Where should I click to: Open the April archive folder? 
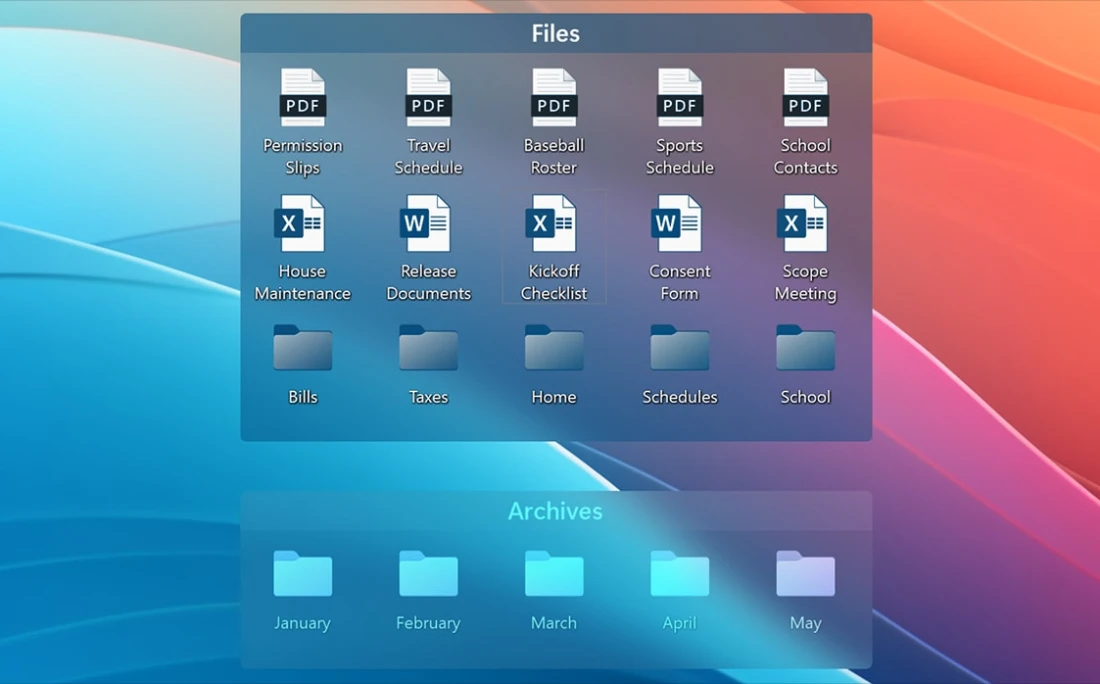[x=680, y=575]
